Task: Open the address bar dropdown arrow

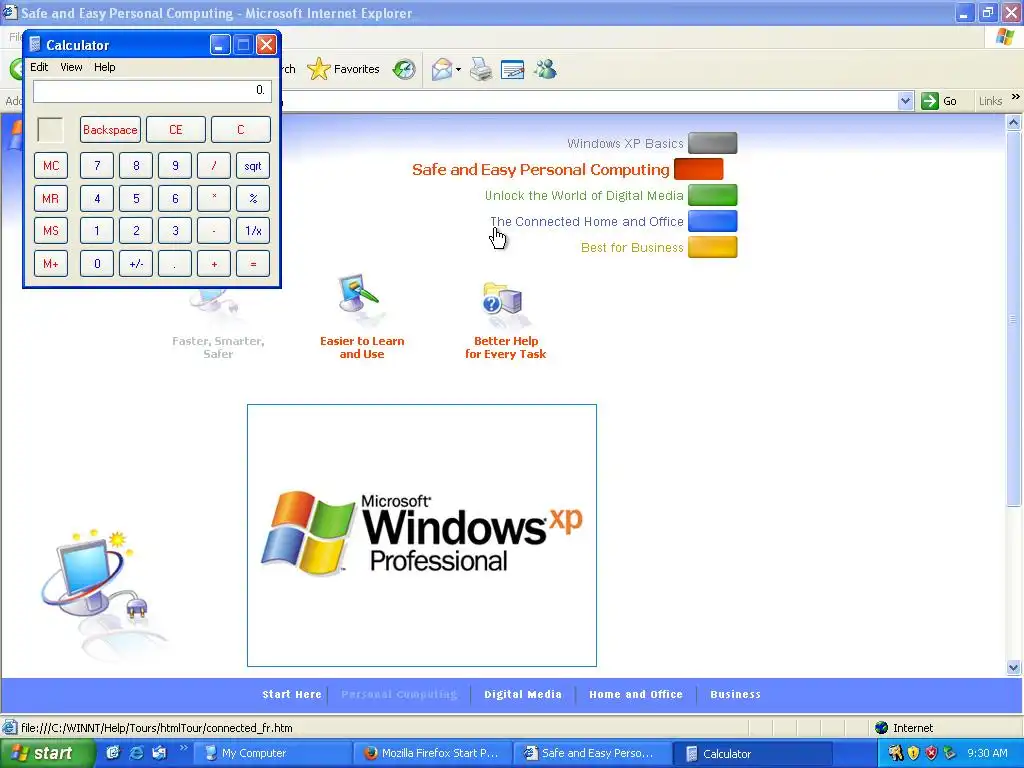Action: [x=905, y=101]
